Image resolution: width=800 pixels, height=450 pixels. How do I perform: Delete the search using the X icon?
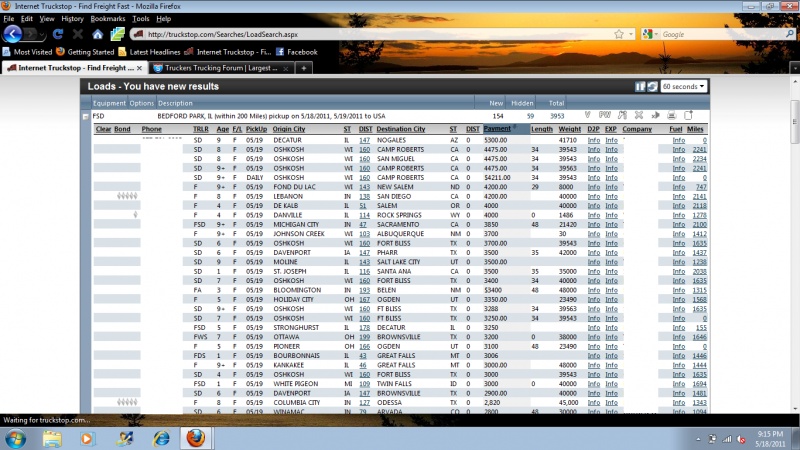click(x=640, y=116)
